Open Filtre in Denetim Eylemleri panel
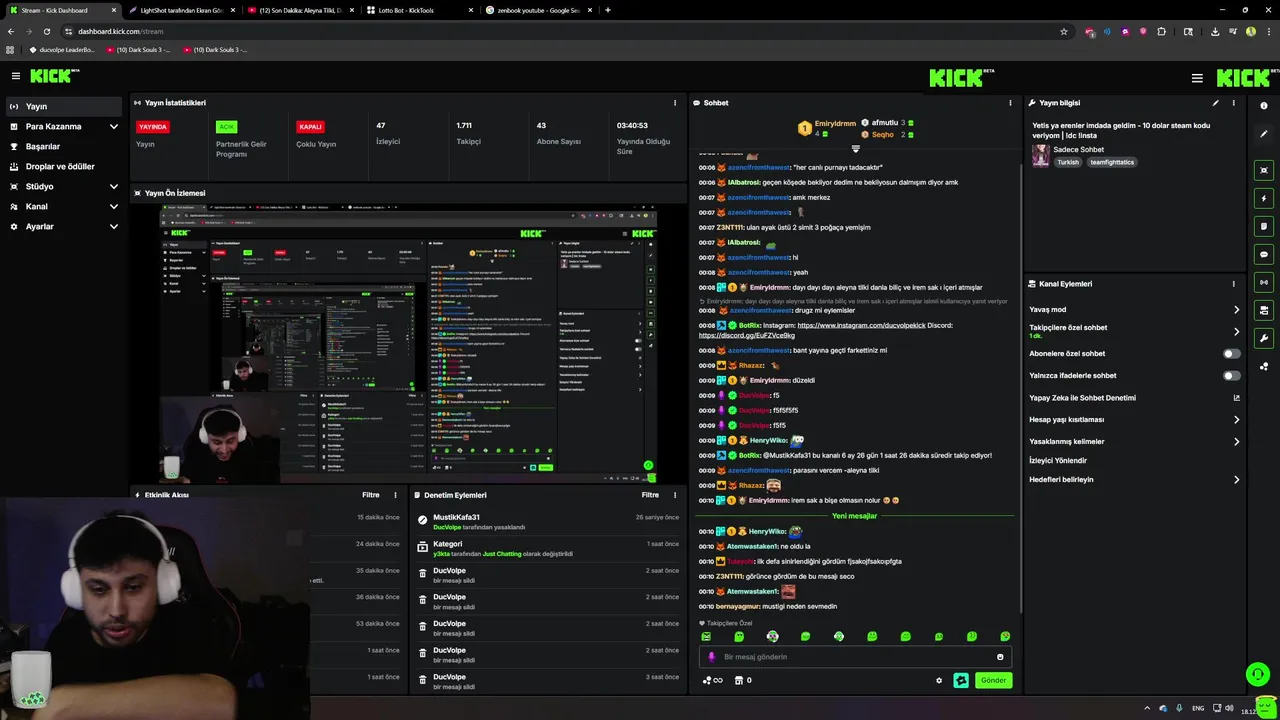Viewport: 1280px width, 720px height. click(650, 495)
